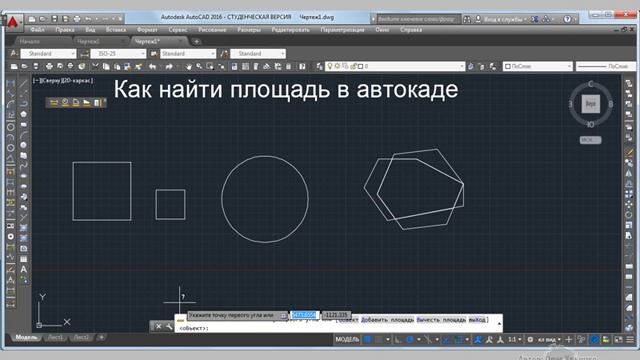640x360 pixels.
Task: Open the title bar Help question icon
Action: 567,19
